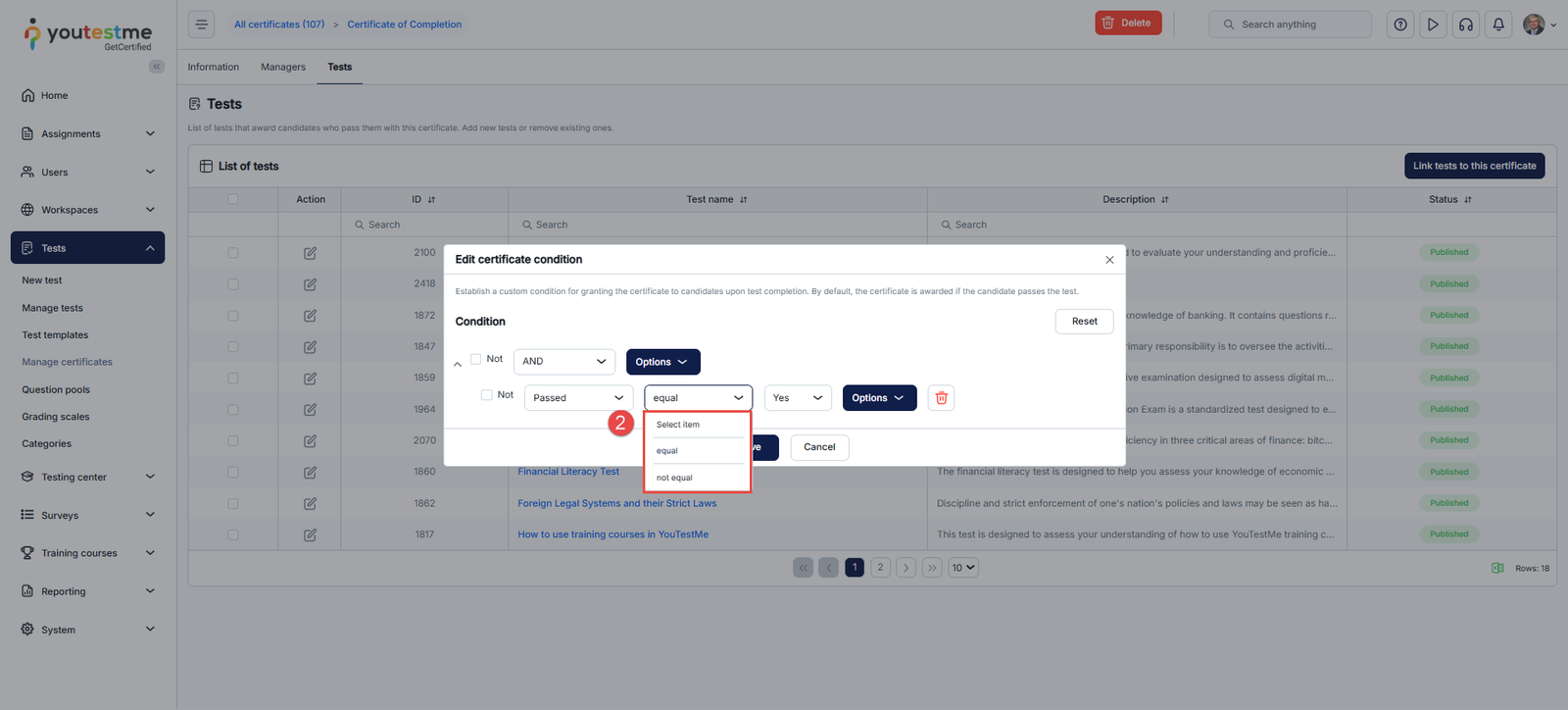
Task: Choose 'equal' from the operator list
Action: coord(698,451)
